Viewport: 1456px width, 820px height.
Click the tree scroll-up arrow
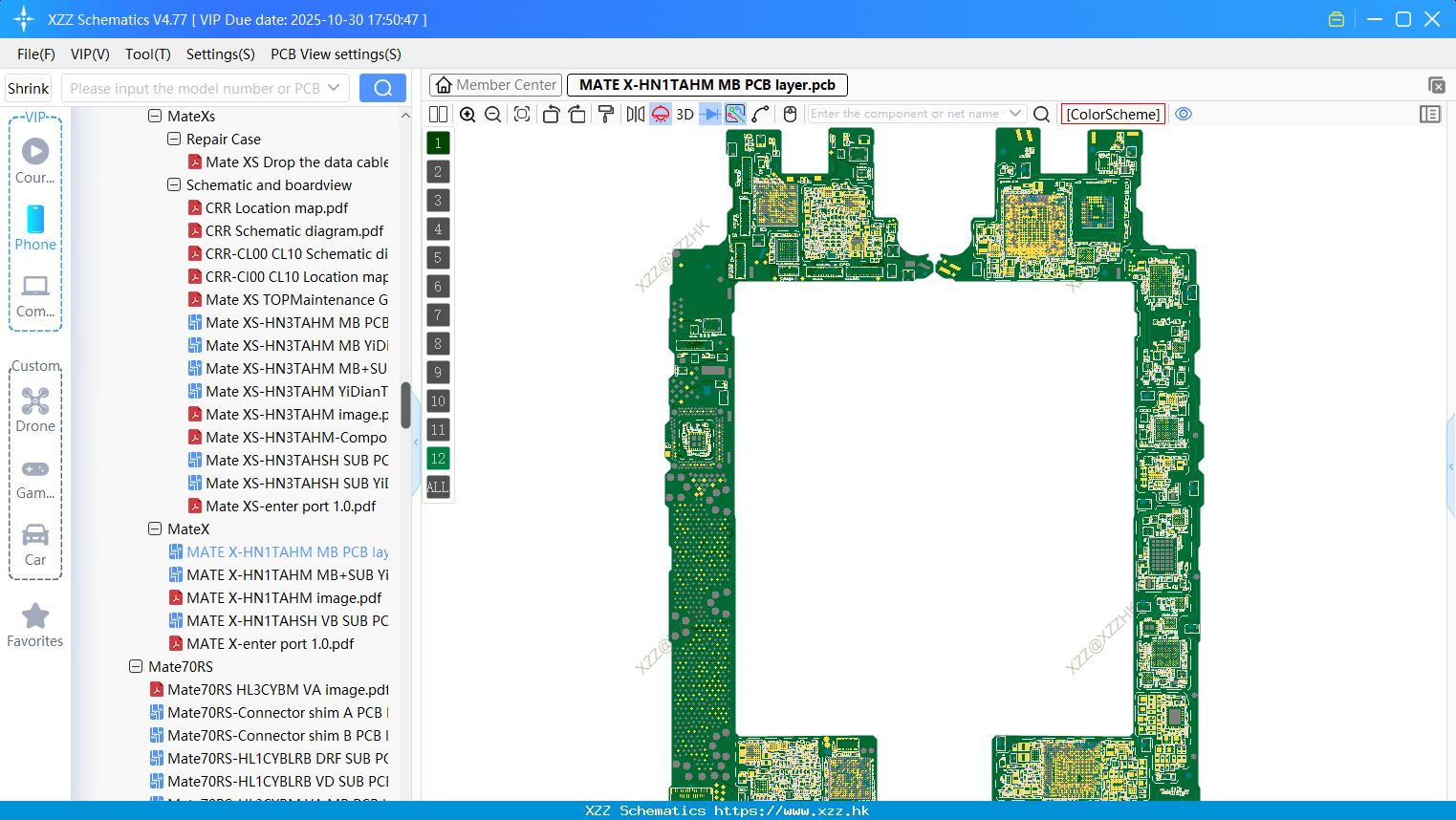coord(405,116)
